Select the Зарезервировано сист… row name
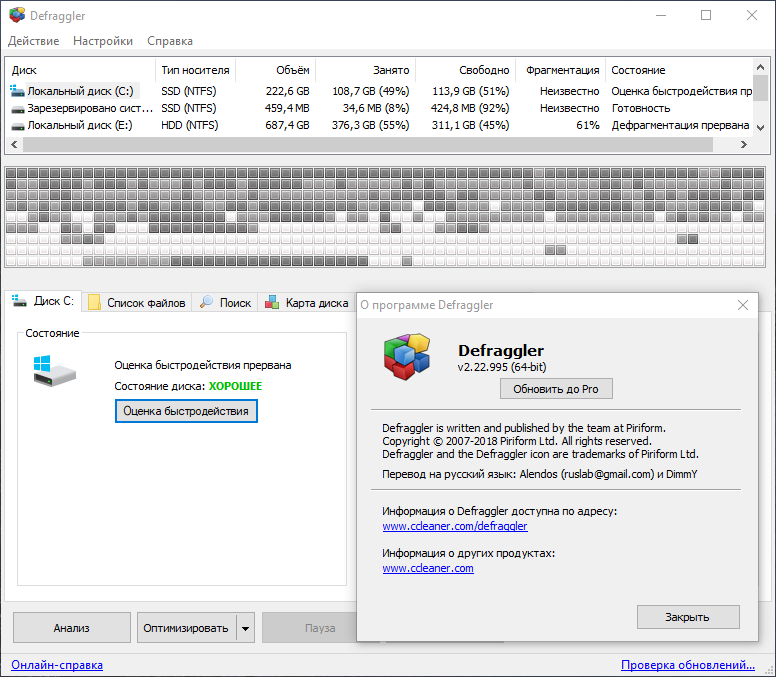This screenshot has width=776, height=677. tap(90, 108)
